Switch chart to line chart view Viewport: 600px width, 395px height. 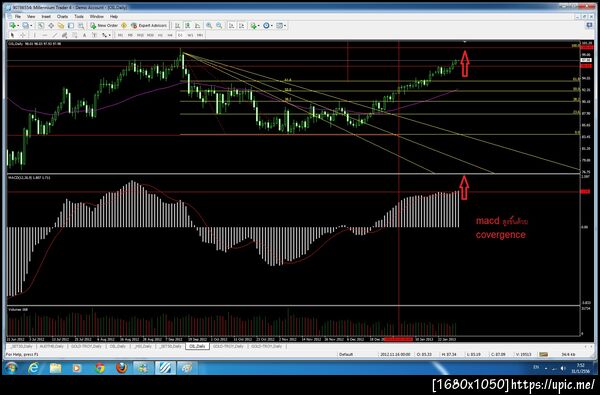click(197, 25)
